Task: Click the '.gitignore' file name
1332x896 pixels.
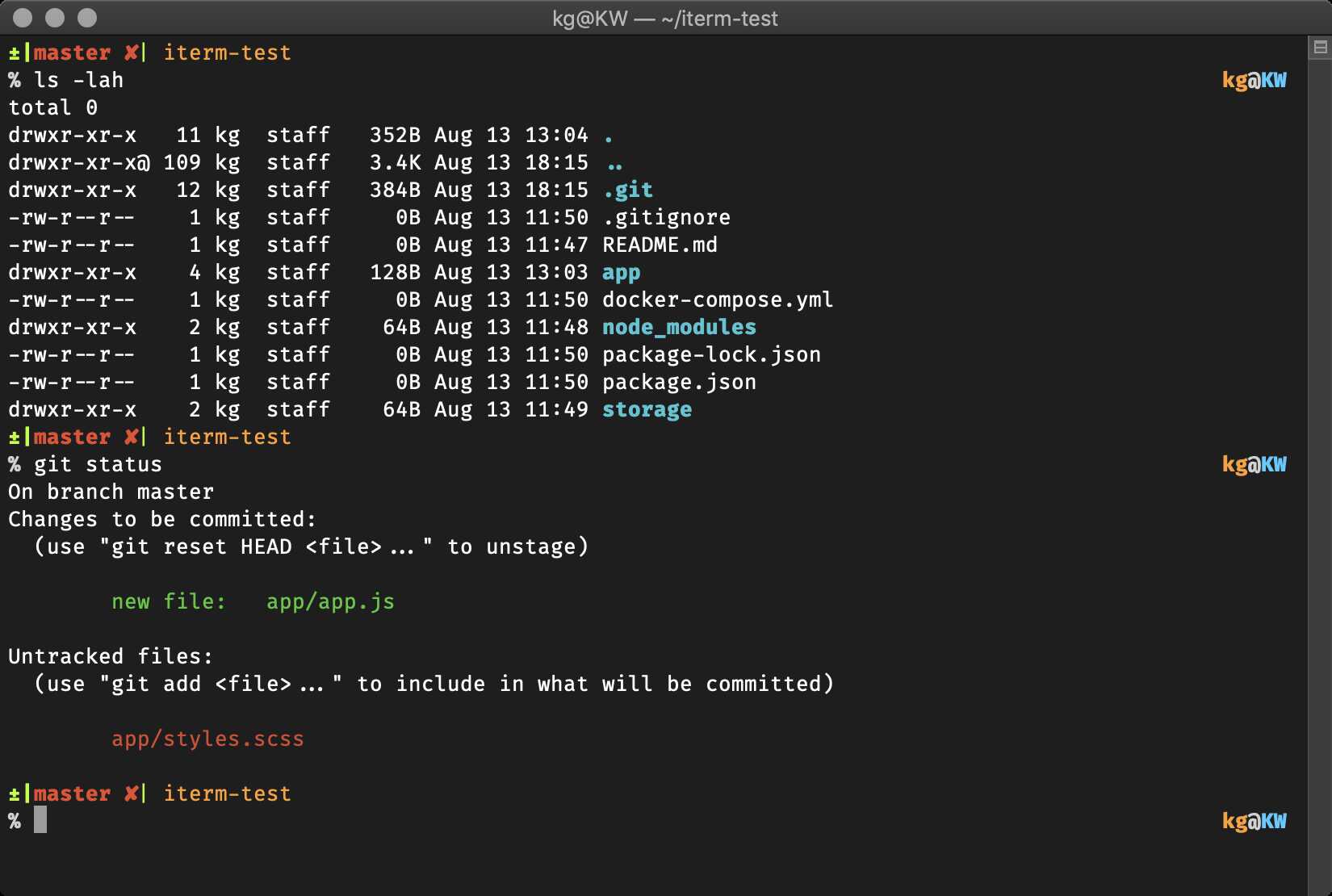Action: pos(667,218)
